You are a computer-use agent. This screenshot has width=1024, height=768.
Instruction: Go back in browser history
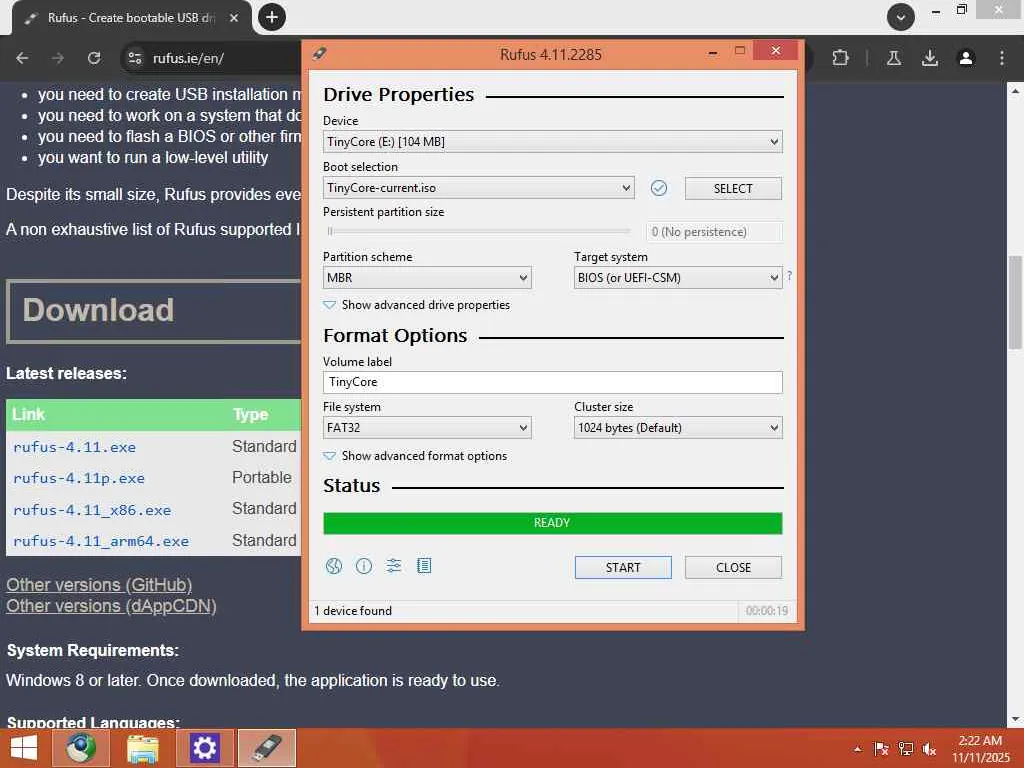[22, 58]
